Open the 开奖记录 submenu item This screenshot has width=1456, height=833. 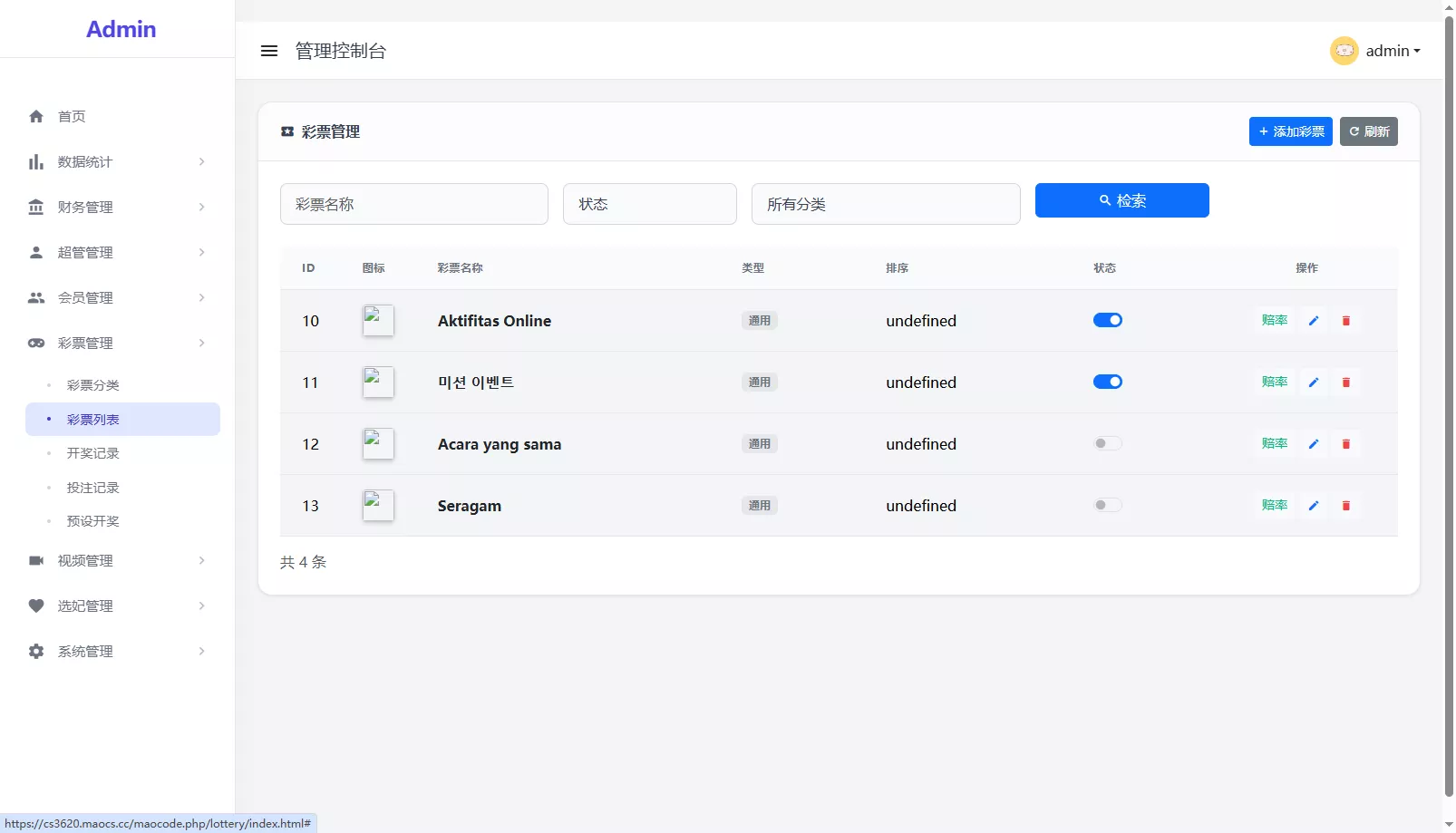(92, 453)
